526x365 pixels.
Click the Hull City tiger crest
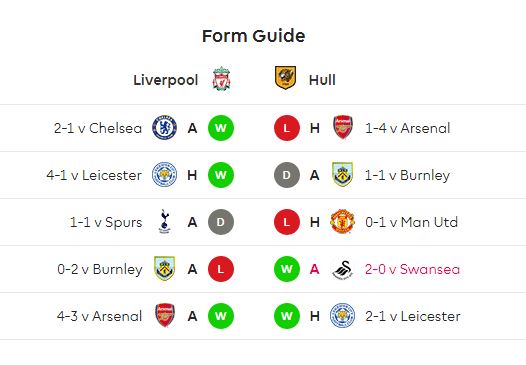coord(285,78)
